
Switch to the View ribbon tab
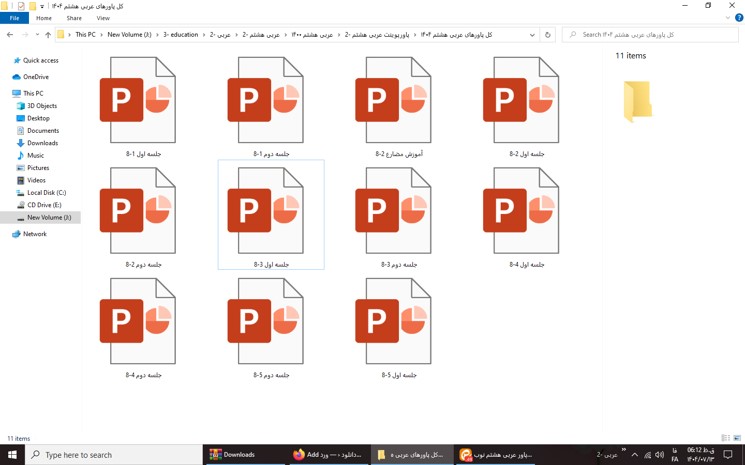point(103,18)
